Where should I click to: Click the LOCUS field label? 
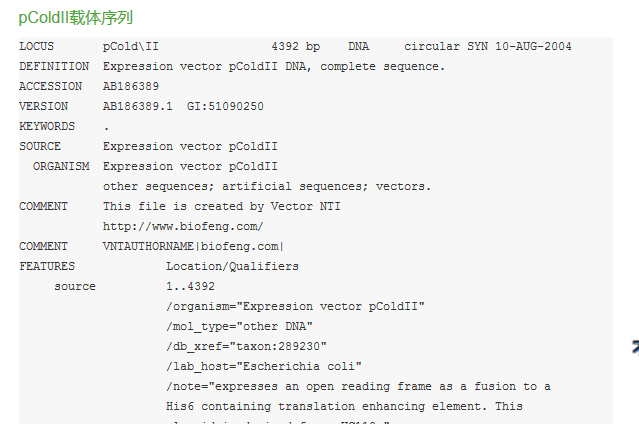pyautogui.click(x=36, y=46)
